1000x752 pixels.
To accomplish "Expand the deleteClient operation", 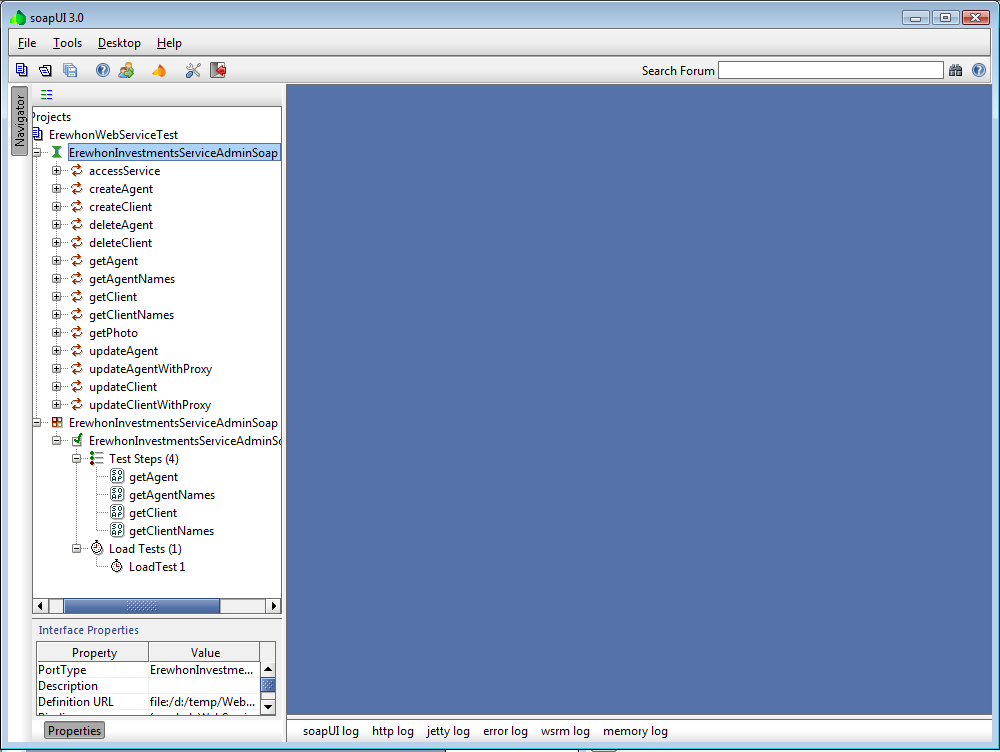I will [57, 243].
